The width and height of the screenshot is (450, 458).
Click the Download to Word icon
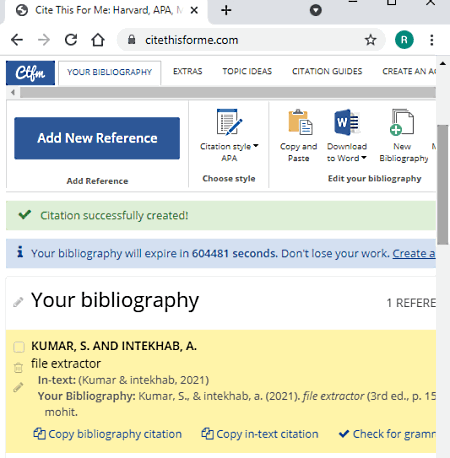pyautogui.click(x=347, y=122)
